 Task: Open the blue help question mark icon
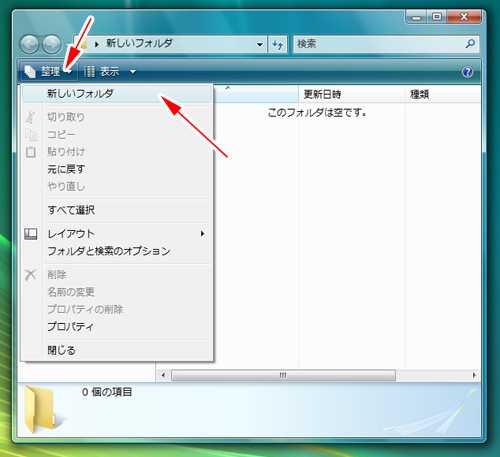coord(467,72)
